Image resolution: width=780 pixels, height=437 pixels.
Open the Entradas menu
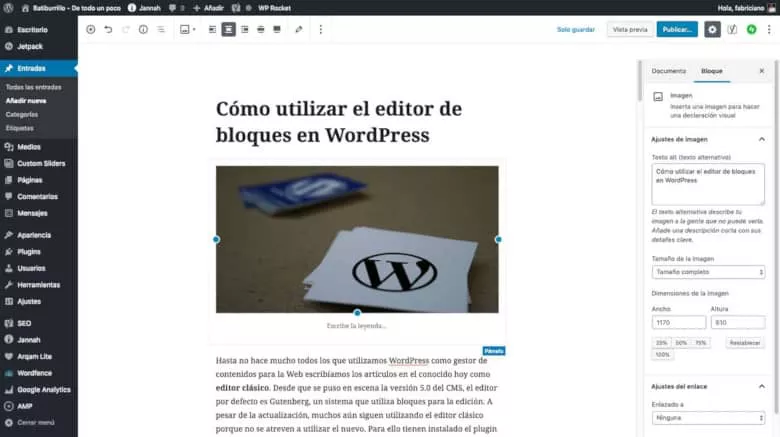click(39, 68)
